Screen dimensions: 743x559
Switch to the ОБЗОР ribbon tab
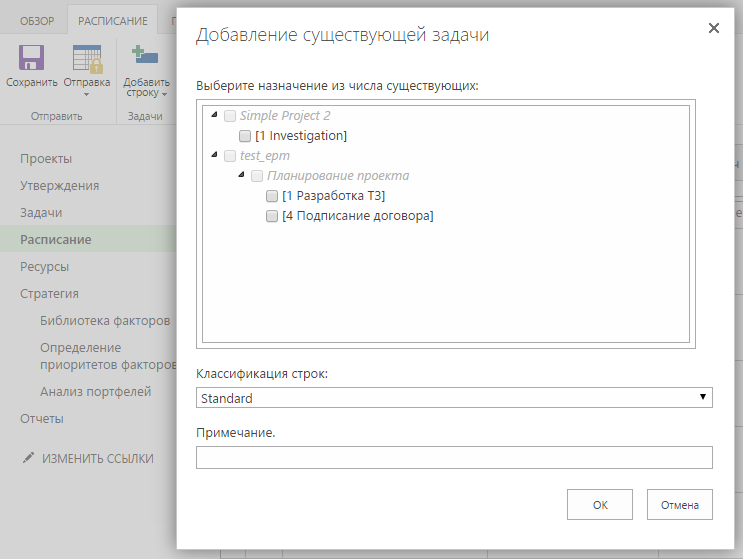point(37,21)
